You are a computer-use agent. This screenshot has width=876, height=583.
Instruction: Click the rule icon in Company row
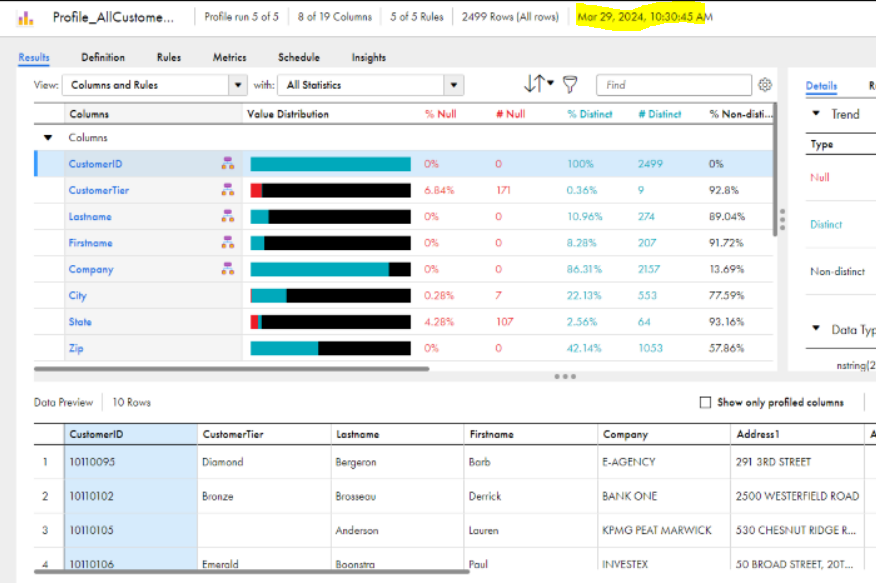pos(228,269)
